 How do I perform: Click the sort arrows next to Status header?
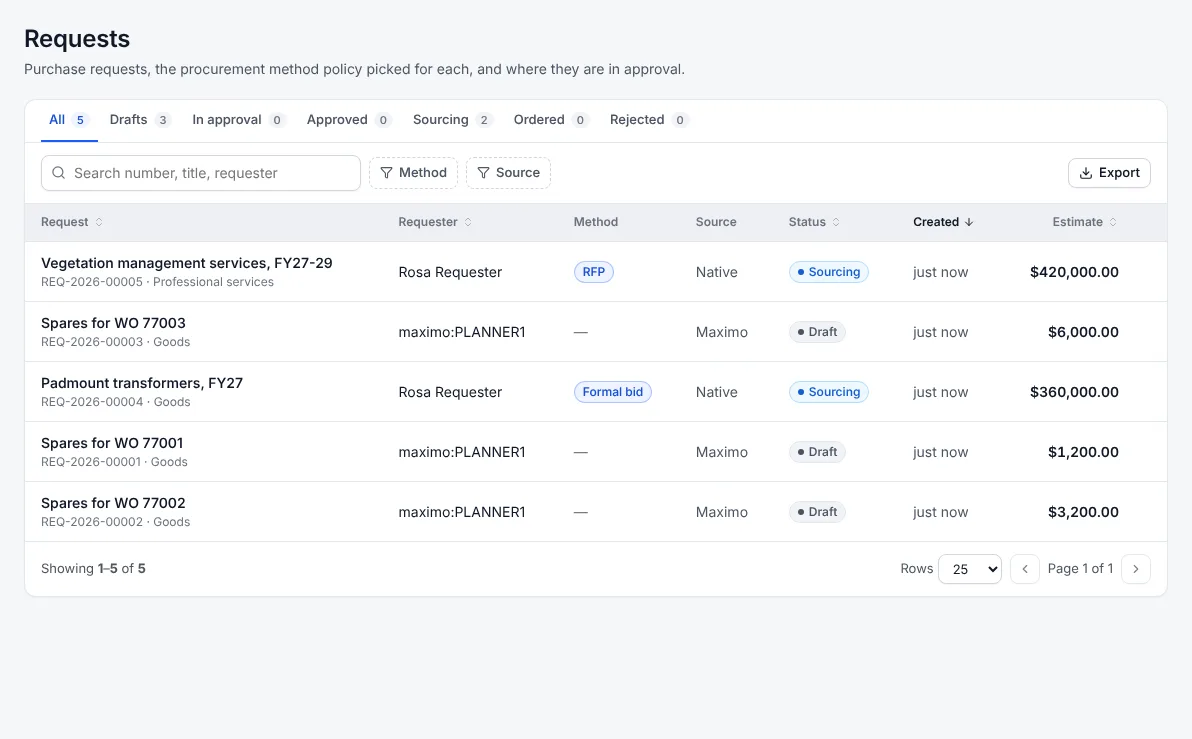[x=836, y=222]
